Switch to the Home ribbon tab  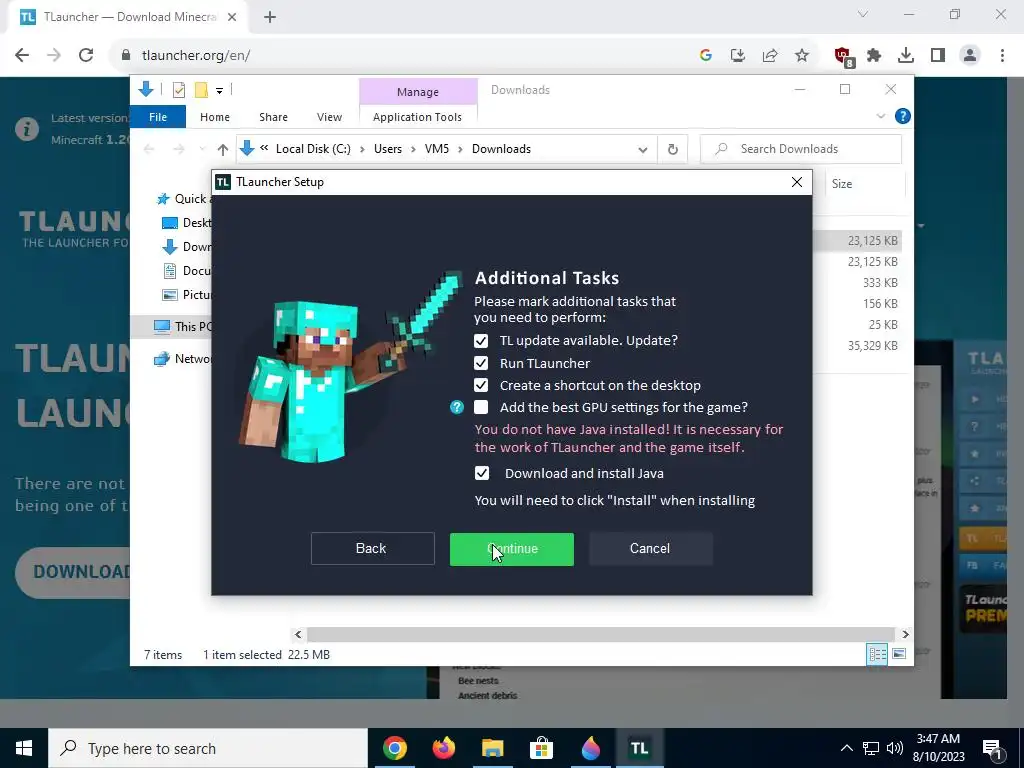(x=215, y=117)
